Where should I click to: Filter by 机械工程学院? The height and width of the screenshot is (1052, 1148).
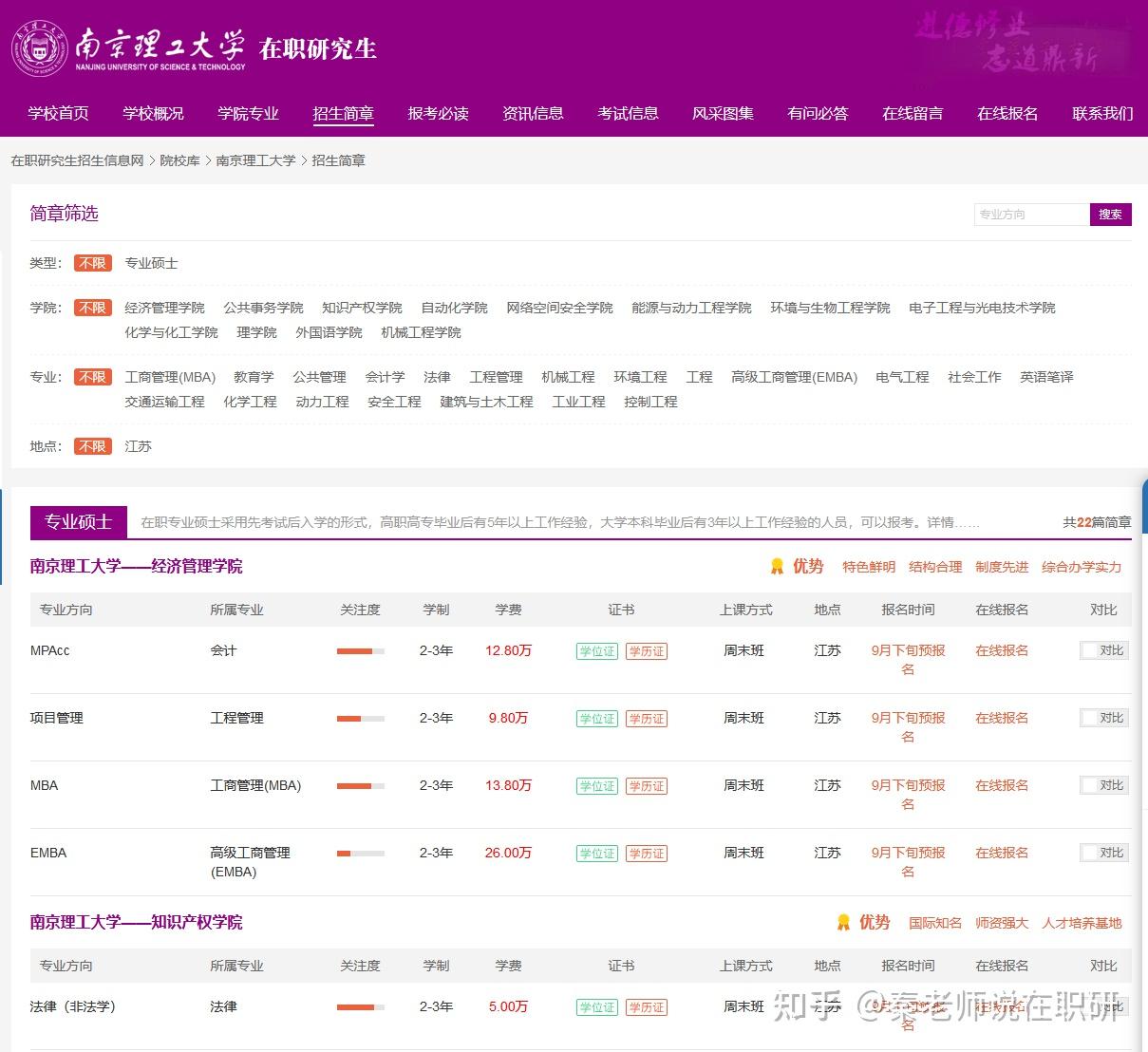[422, 332]
